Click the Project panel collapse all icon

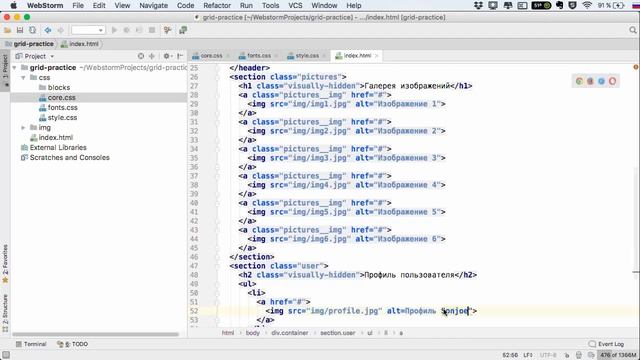151,56
